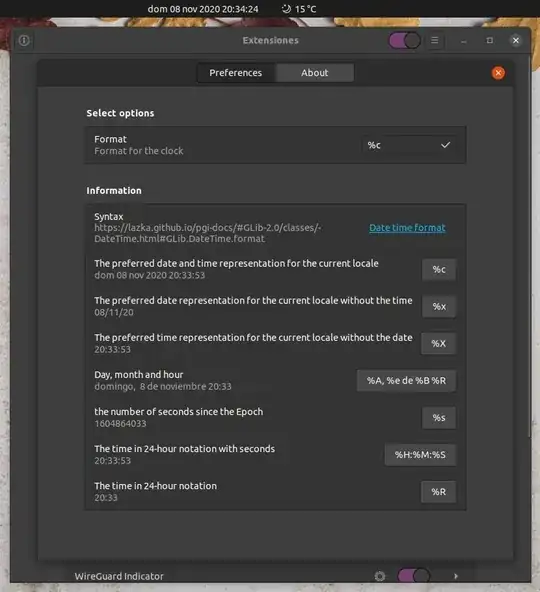Expand the WireGuard Indicator row arrow
This screenshot has width=540, height=592.
(456, 576)
